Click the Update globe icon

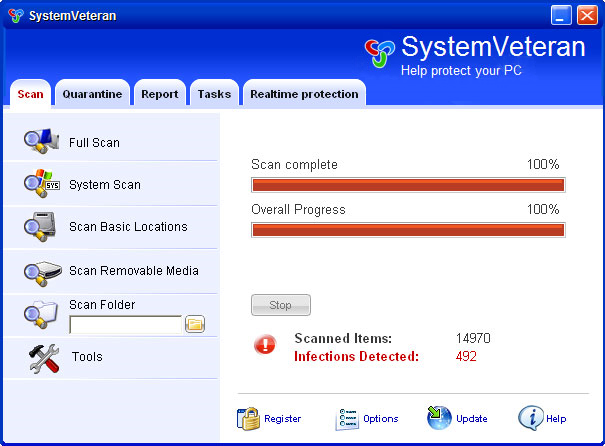point(439,418)
